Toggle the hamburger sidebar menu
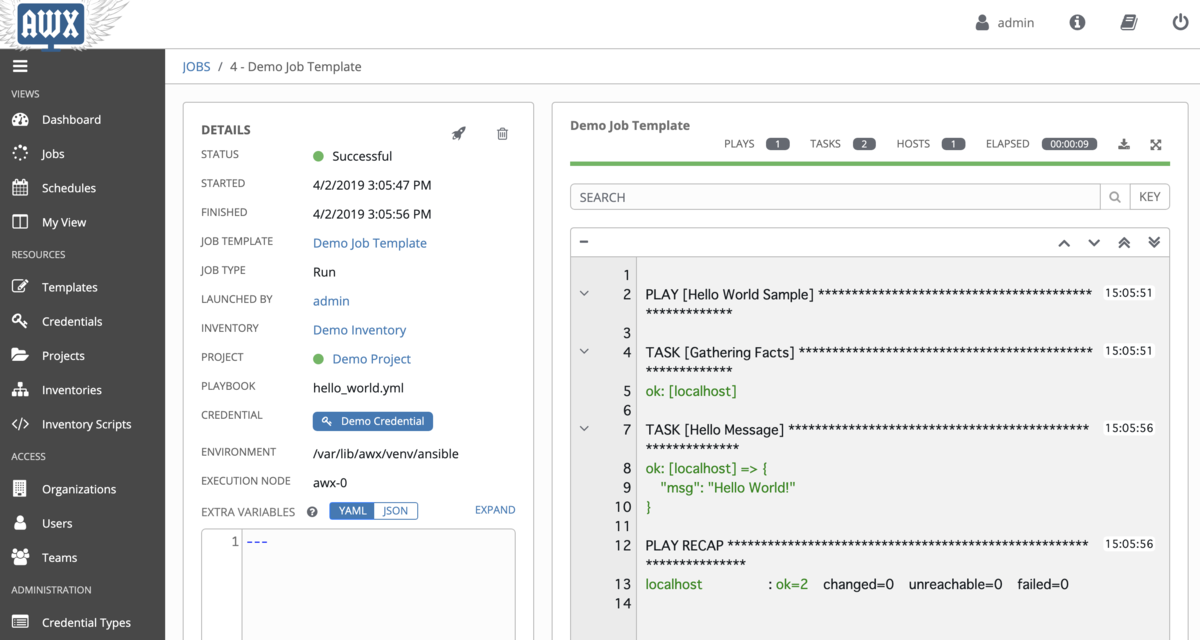 pyautogui.click(x=20, y=66)
